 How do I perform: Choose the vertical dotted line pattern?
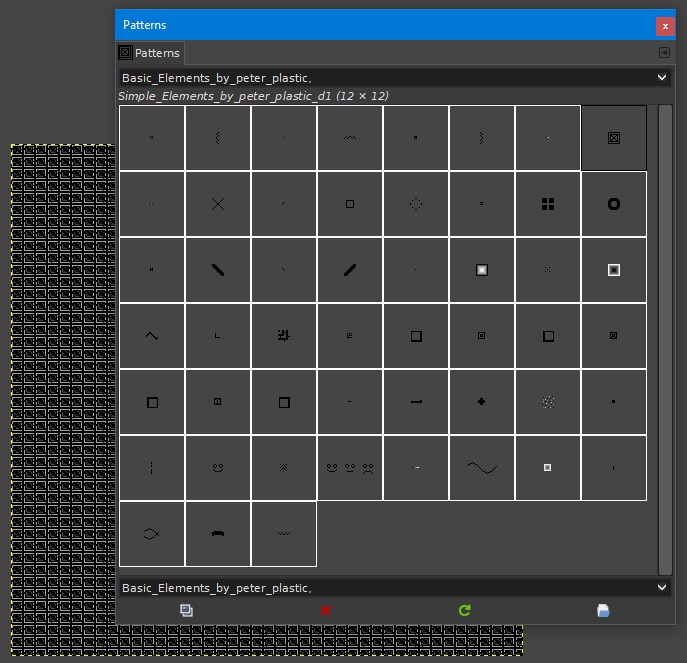coord(152,468)
